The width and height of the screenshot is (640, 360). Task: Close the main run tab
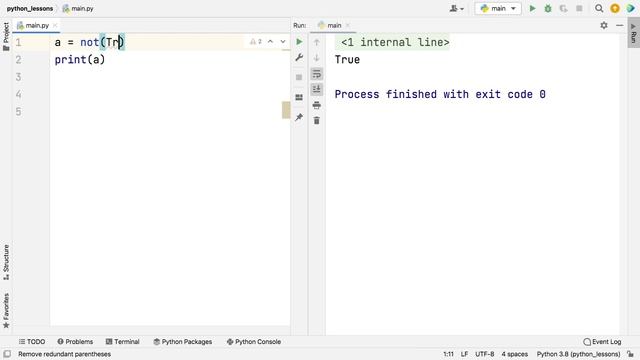348,25
